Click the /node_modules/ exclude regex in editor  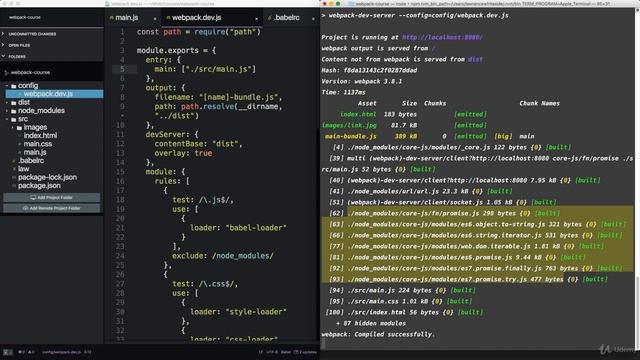[x=243, y=256]
